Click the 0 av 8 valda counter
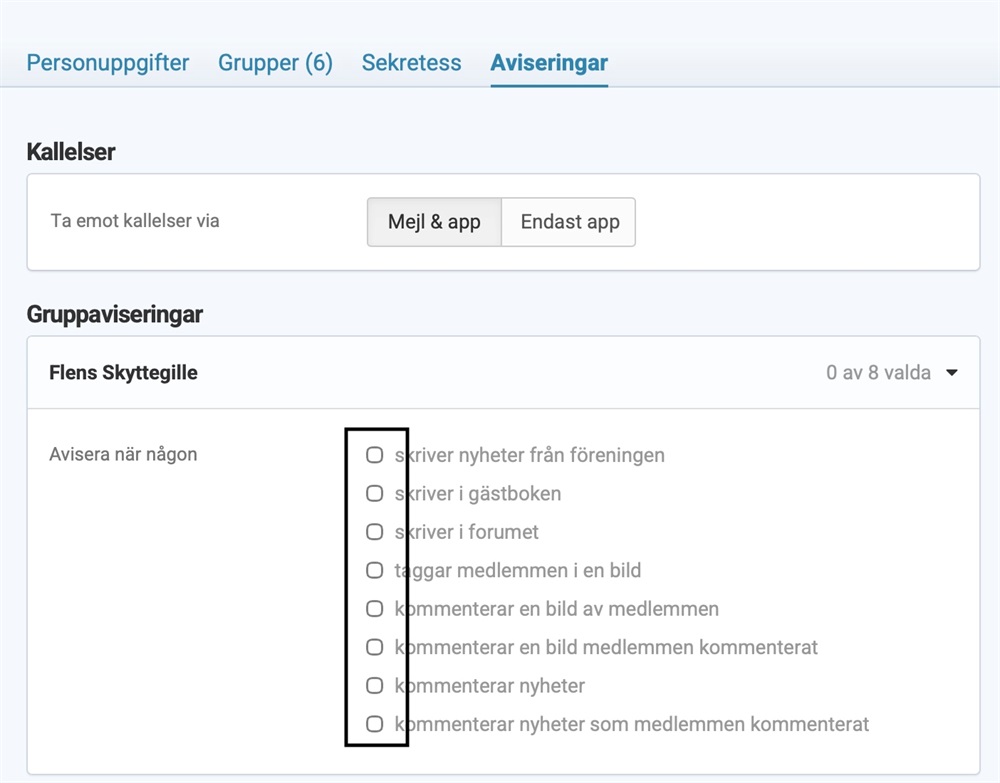1000x783 pixels. coord(878,372)
